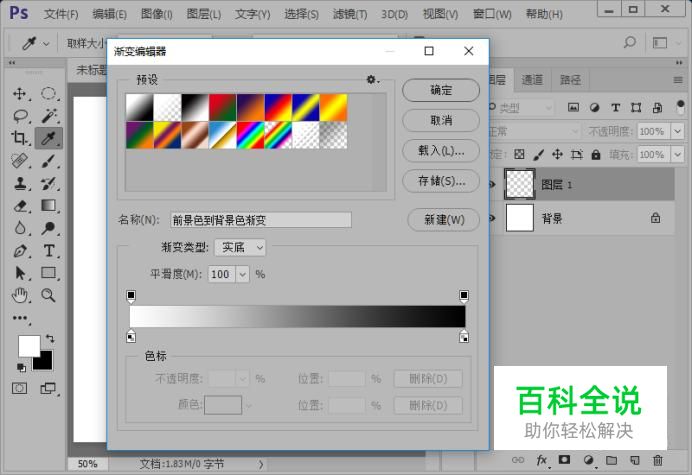Select the History Brush tool
This screenshot has width=692, height=475.
click(49, 183)
